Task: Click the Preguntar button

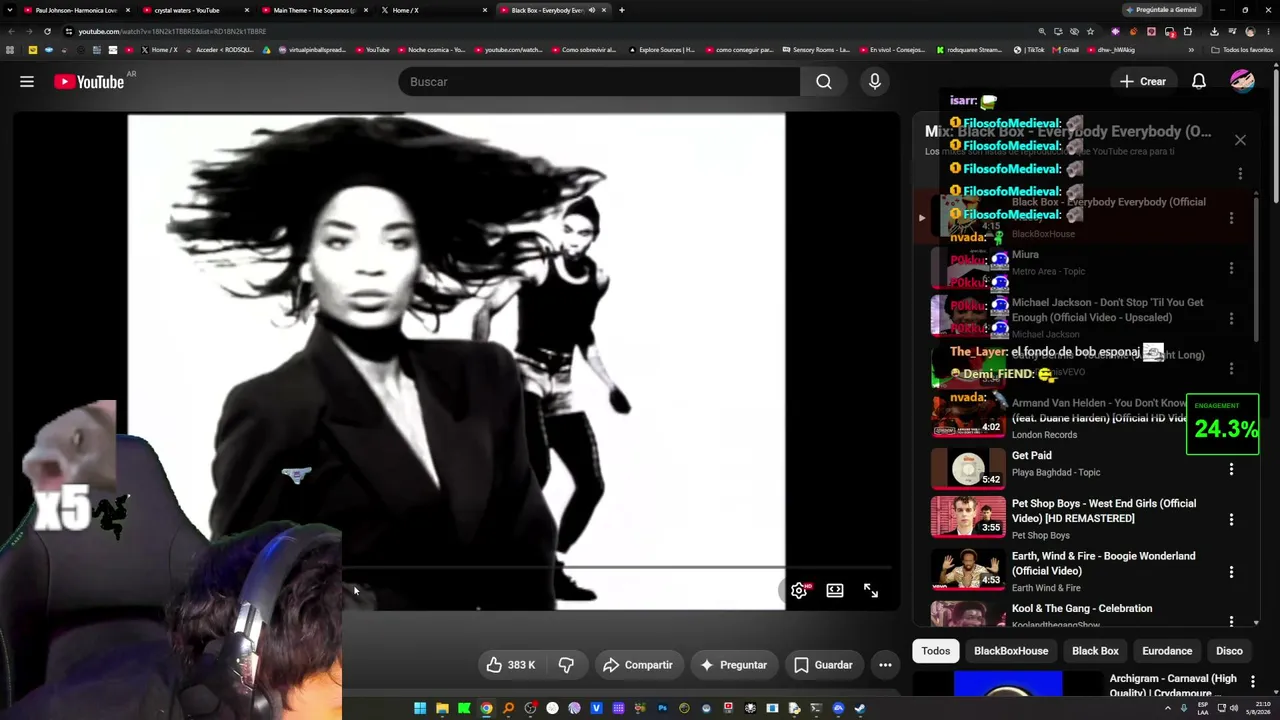Action: click(x=734, y=665)
